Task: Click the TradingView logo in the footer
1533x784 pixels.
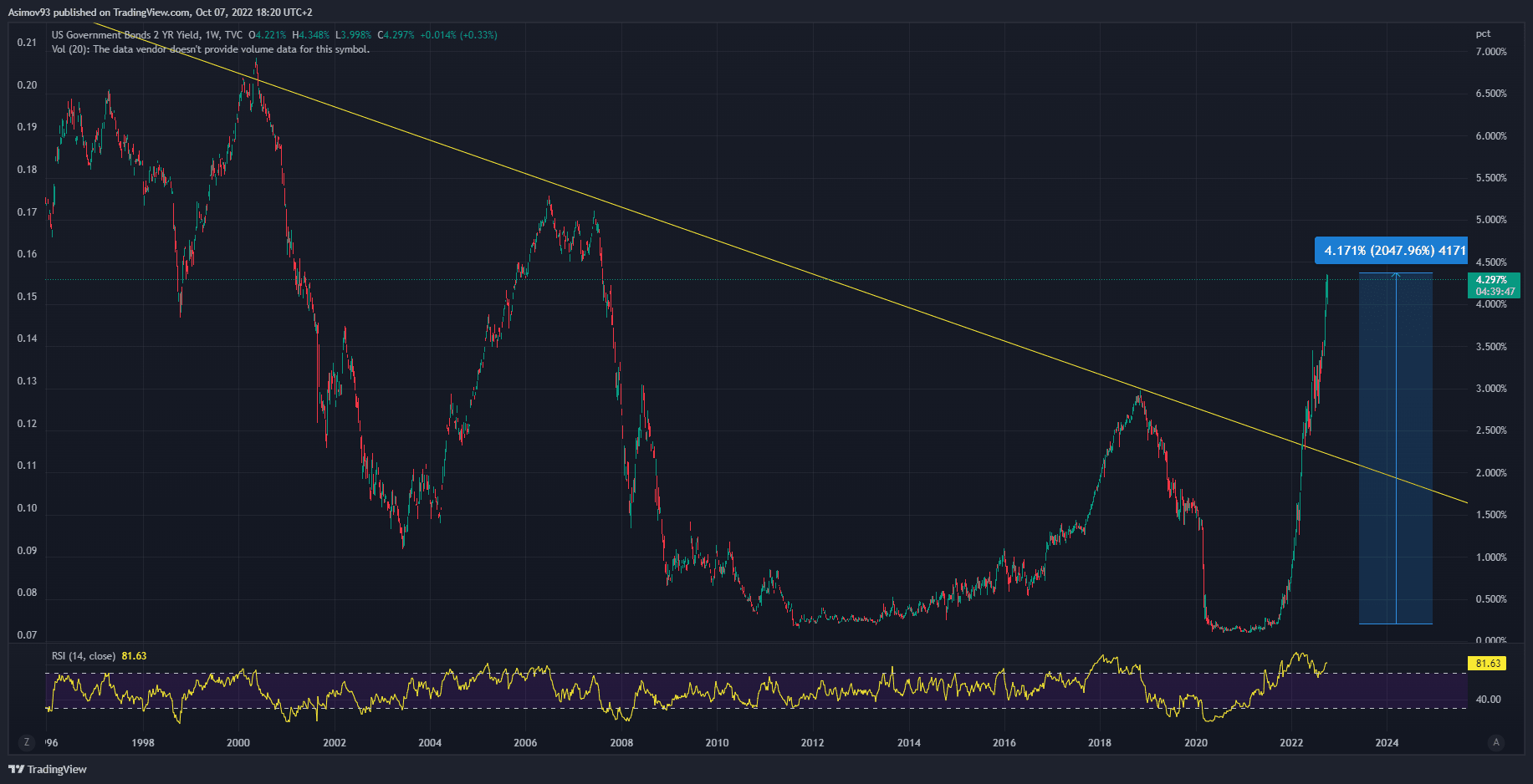Action: click(x=48, y=769)
